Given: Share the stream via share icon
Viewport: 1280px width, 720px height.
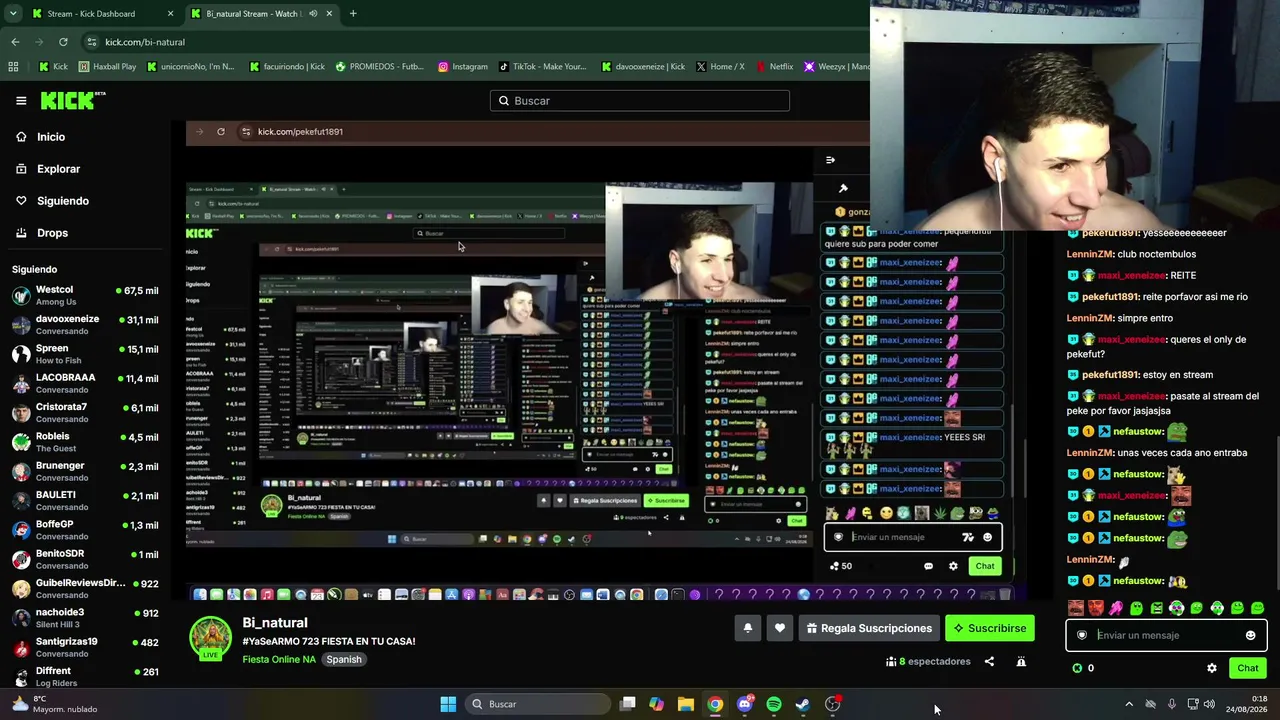Looking at the screenshot, I should (989, 661).
